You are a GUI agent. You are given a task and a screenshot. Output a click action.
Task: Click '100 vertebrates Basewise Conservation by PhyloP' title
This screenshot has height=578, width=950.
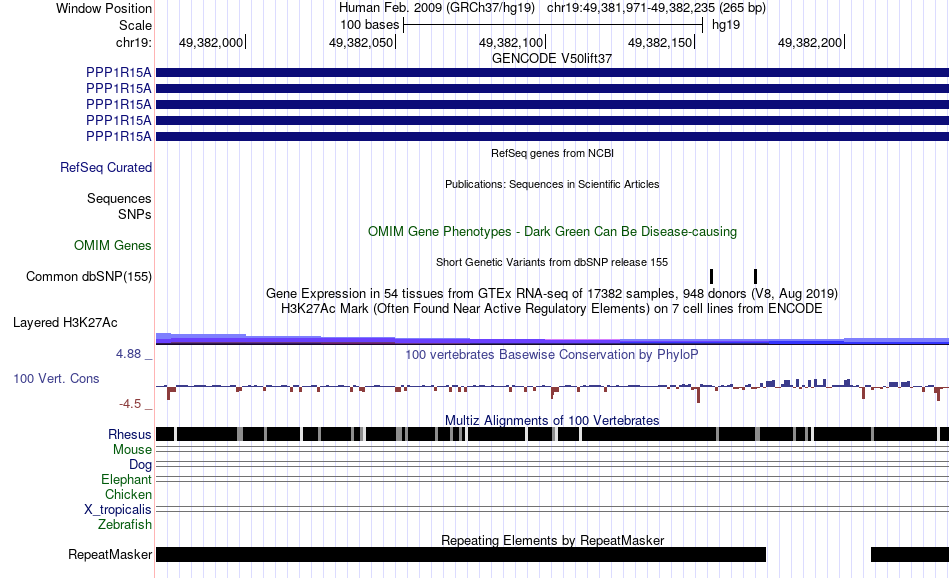(552, 354)
